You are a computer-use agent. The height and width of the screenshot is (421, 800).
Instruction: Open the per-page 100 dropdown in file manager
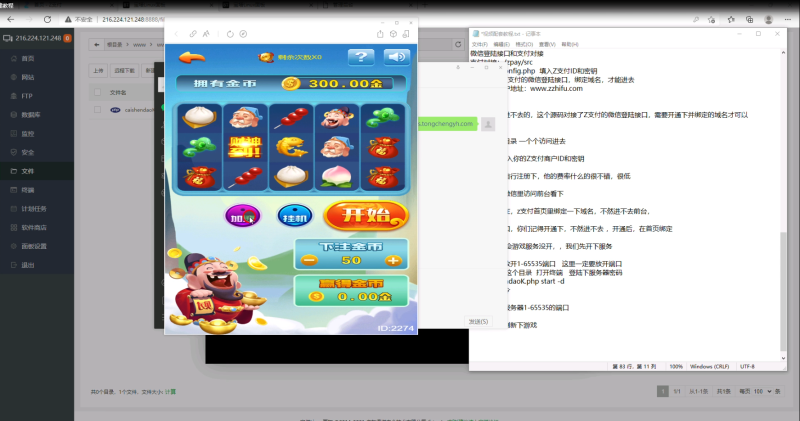(763, 391)
